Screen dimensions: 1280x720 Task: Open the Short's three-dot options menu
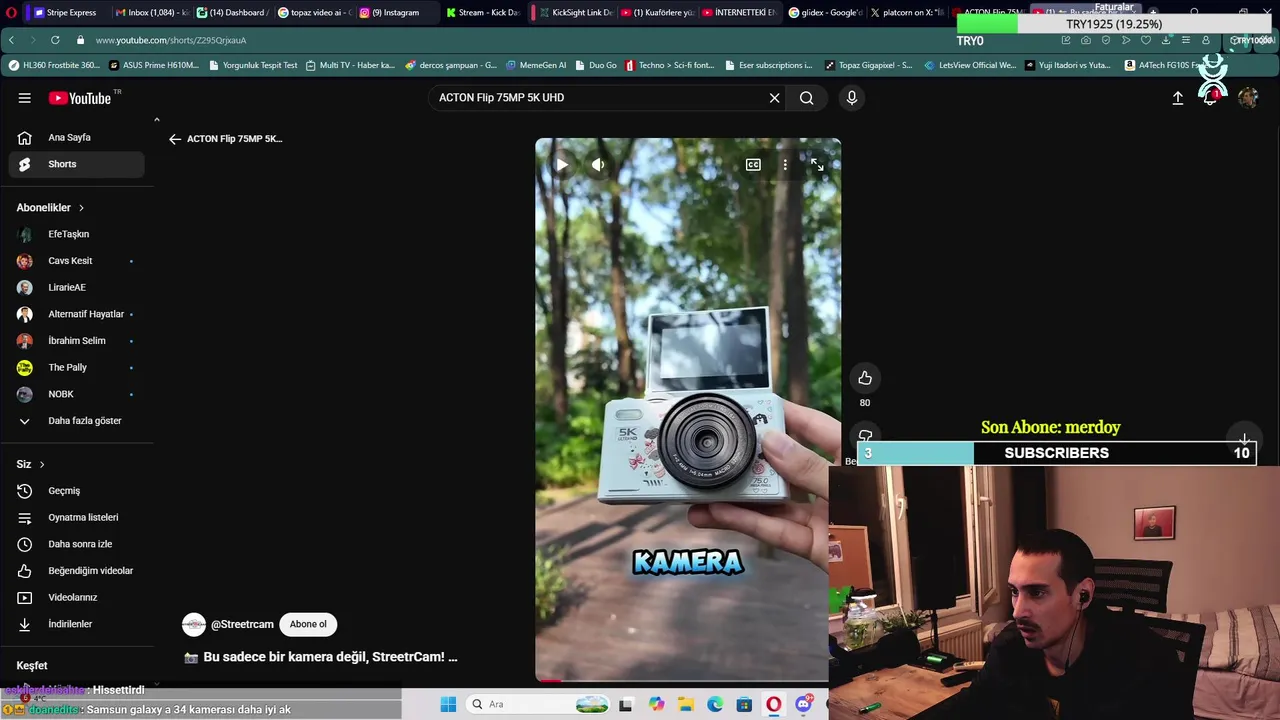click(785, 165)
